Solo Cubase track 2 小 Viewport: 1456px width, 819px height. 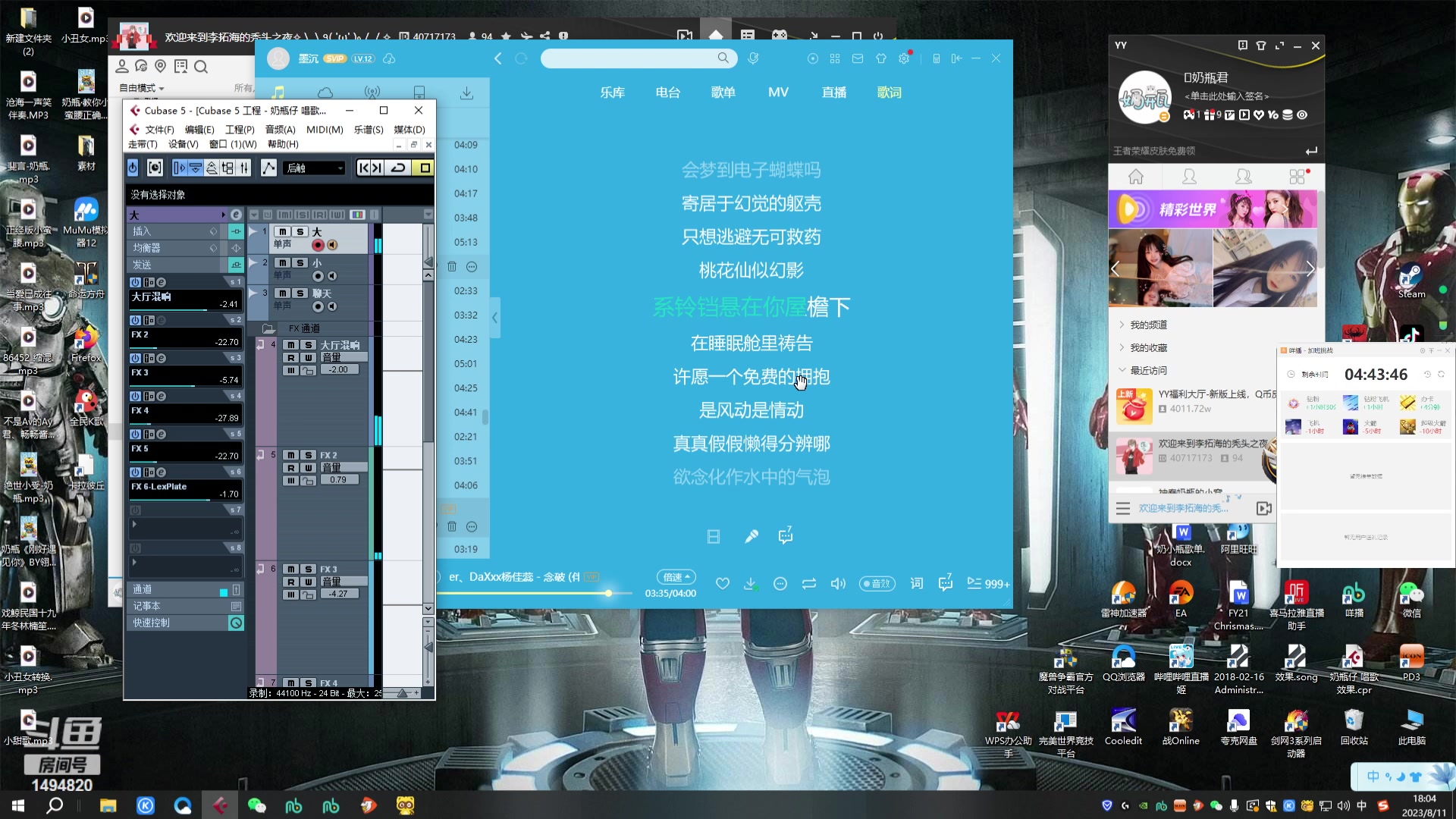click(x=300, y=262)
